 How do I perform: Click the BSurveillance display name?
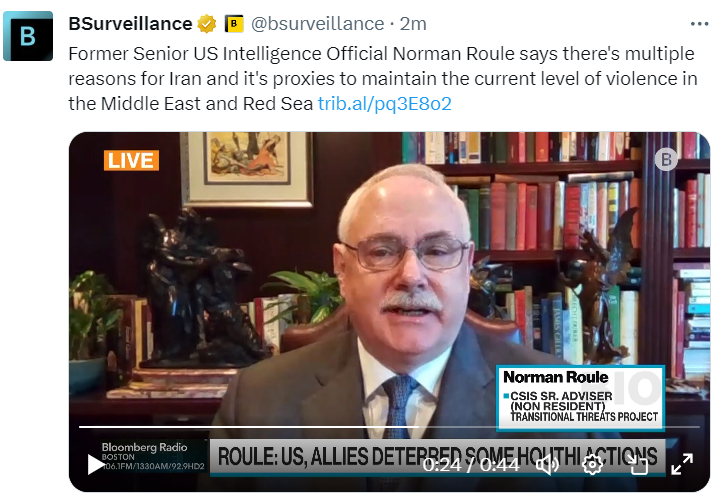click(130, 24)
